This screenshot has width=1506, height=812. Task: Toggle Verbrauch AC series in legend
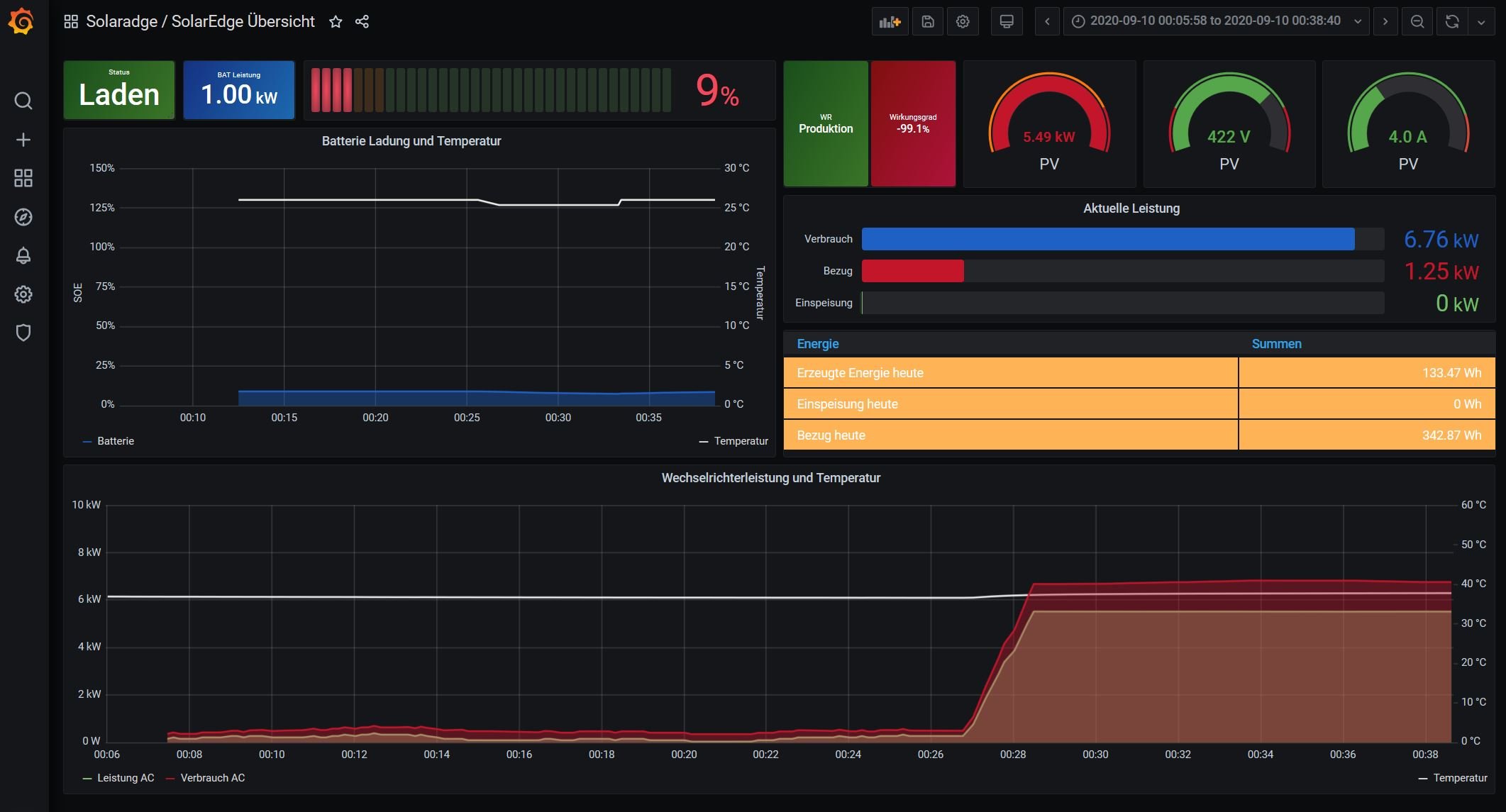pos(212,778)
